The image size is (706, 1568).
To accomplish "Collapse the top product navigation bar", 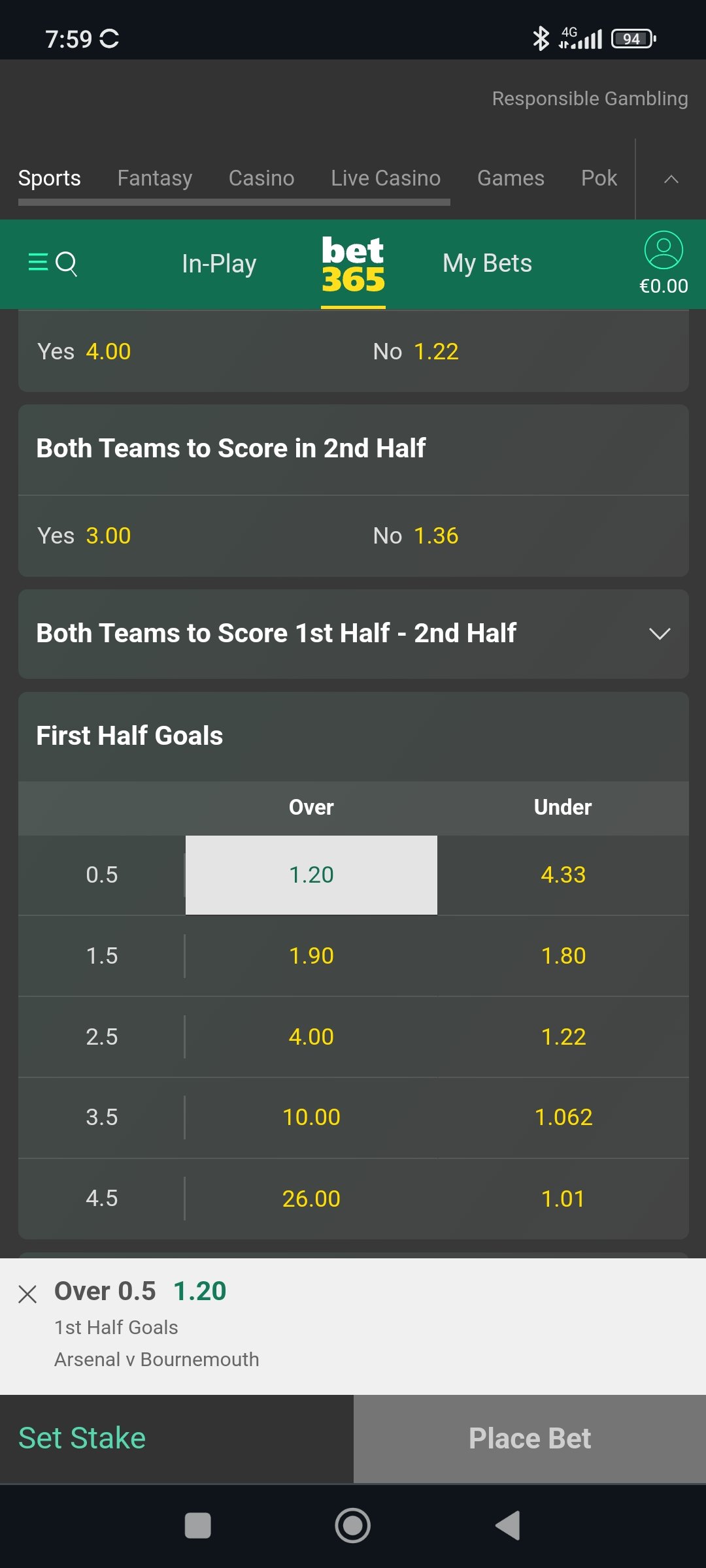I will (671, 179).
